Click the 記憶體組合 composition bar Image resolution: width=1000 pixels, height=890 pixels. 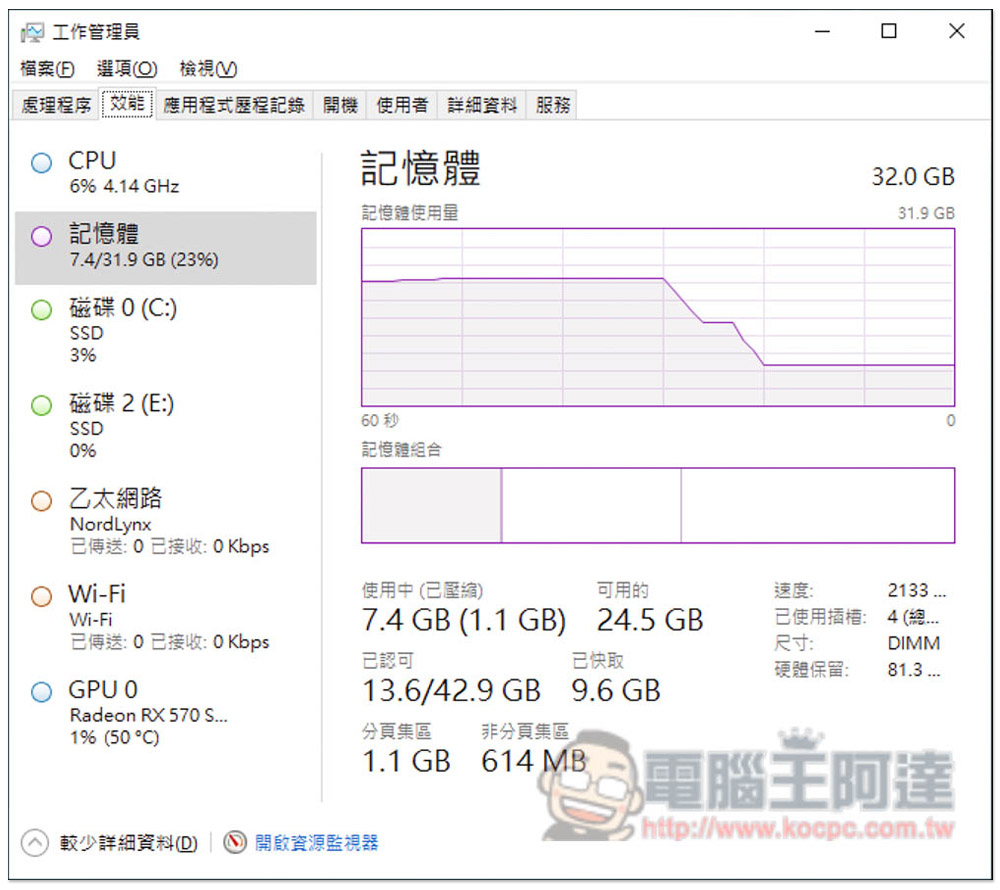[x=657, y=505]
